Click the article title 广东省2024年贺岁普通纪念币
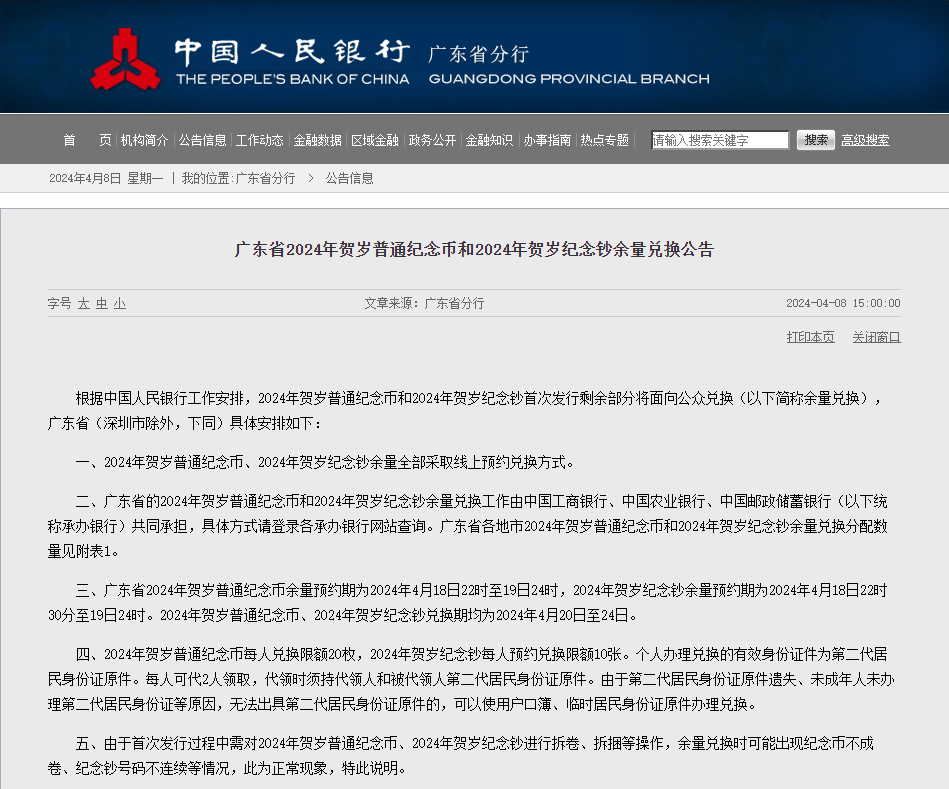The height and width of the screenshot is (789, 949). [474, 249]
